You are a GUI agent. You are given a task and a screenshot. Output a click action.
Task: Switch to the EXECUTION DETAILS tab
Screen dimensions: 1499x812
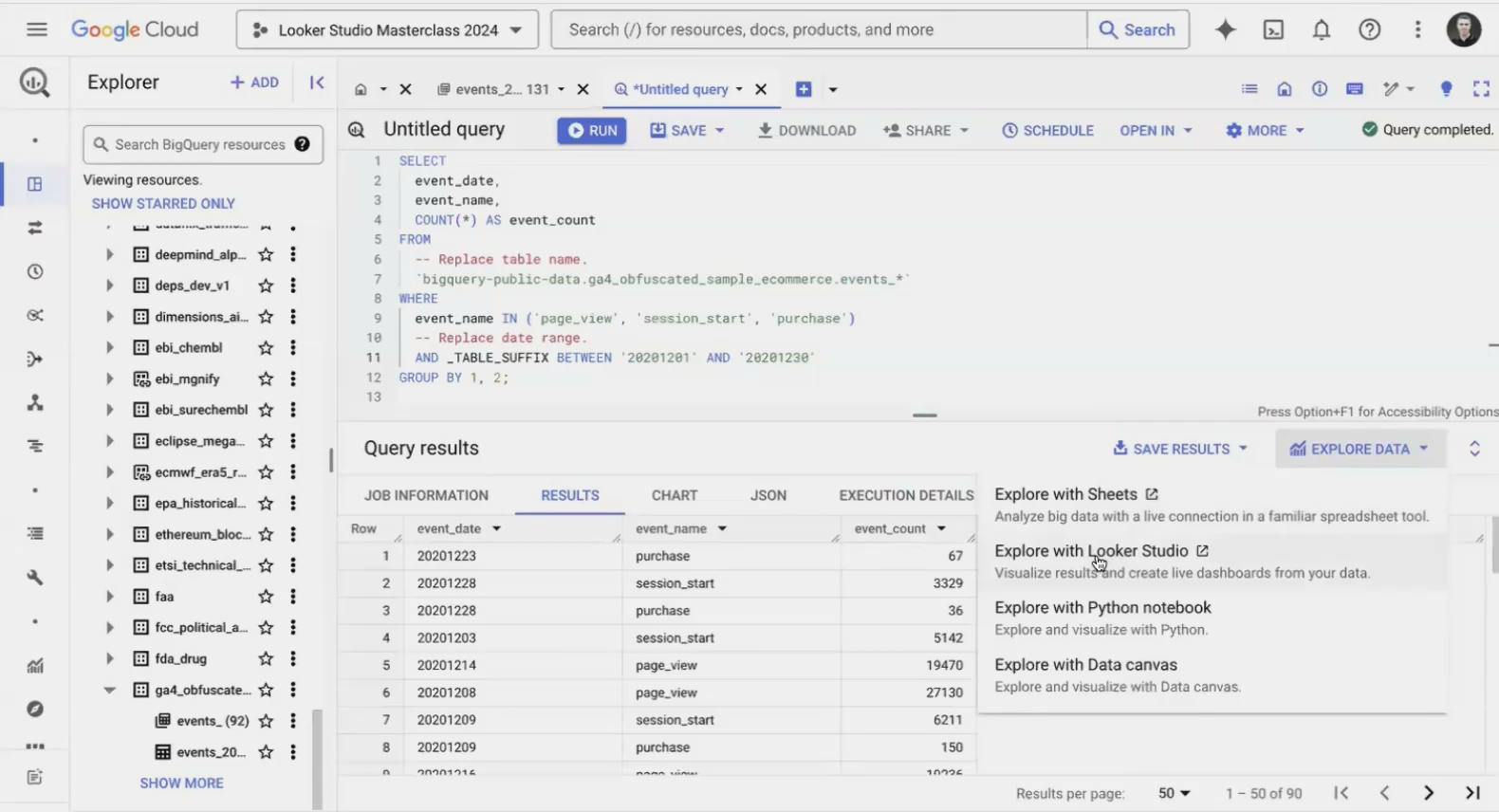(906, 495)
